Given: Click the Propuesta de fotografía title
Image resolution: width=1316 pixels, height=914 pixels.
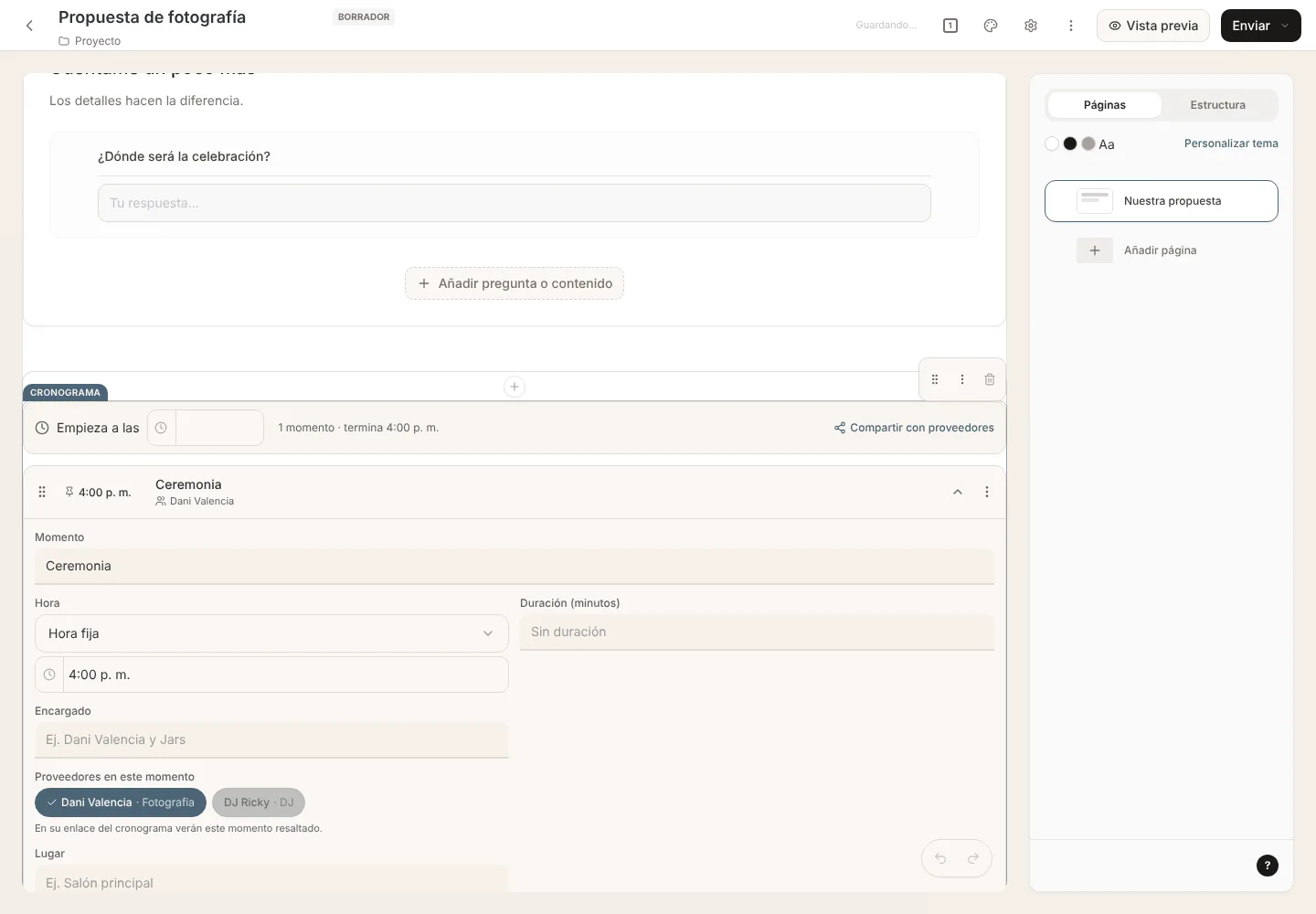Looking at the screenshot, I should pyautogui.click(x=152, y=17).
